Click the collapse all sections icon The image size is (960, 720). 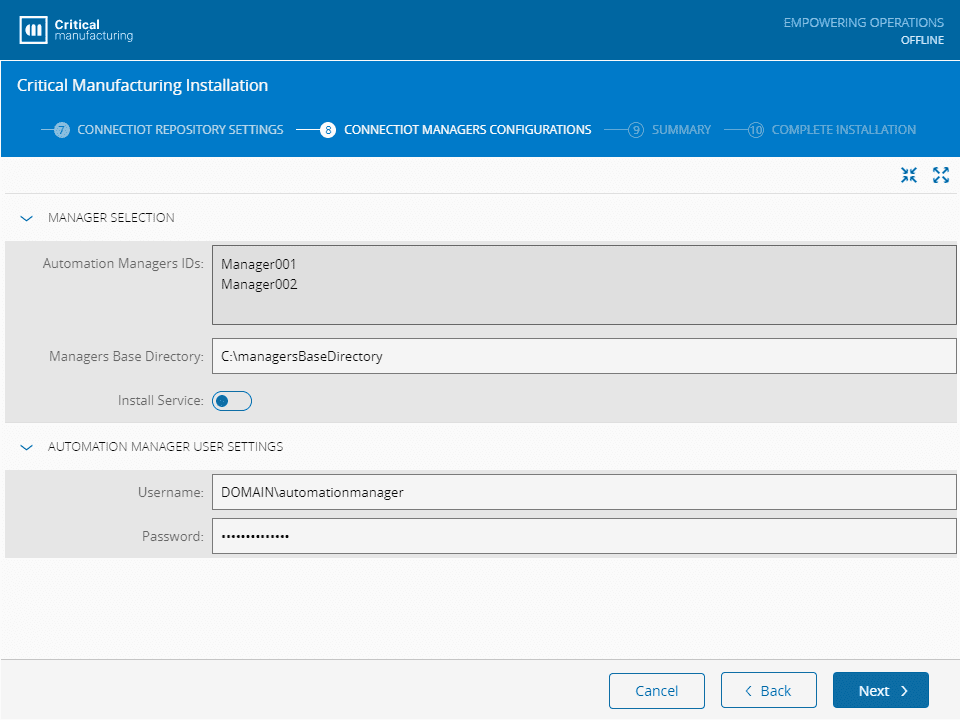[x=908, y=175]
